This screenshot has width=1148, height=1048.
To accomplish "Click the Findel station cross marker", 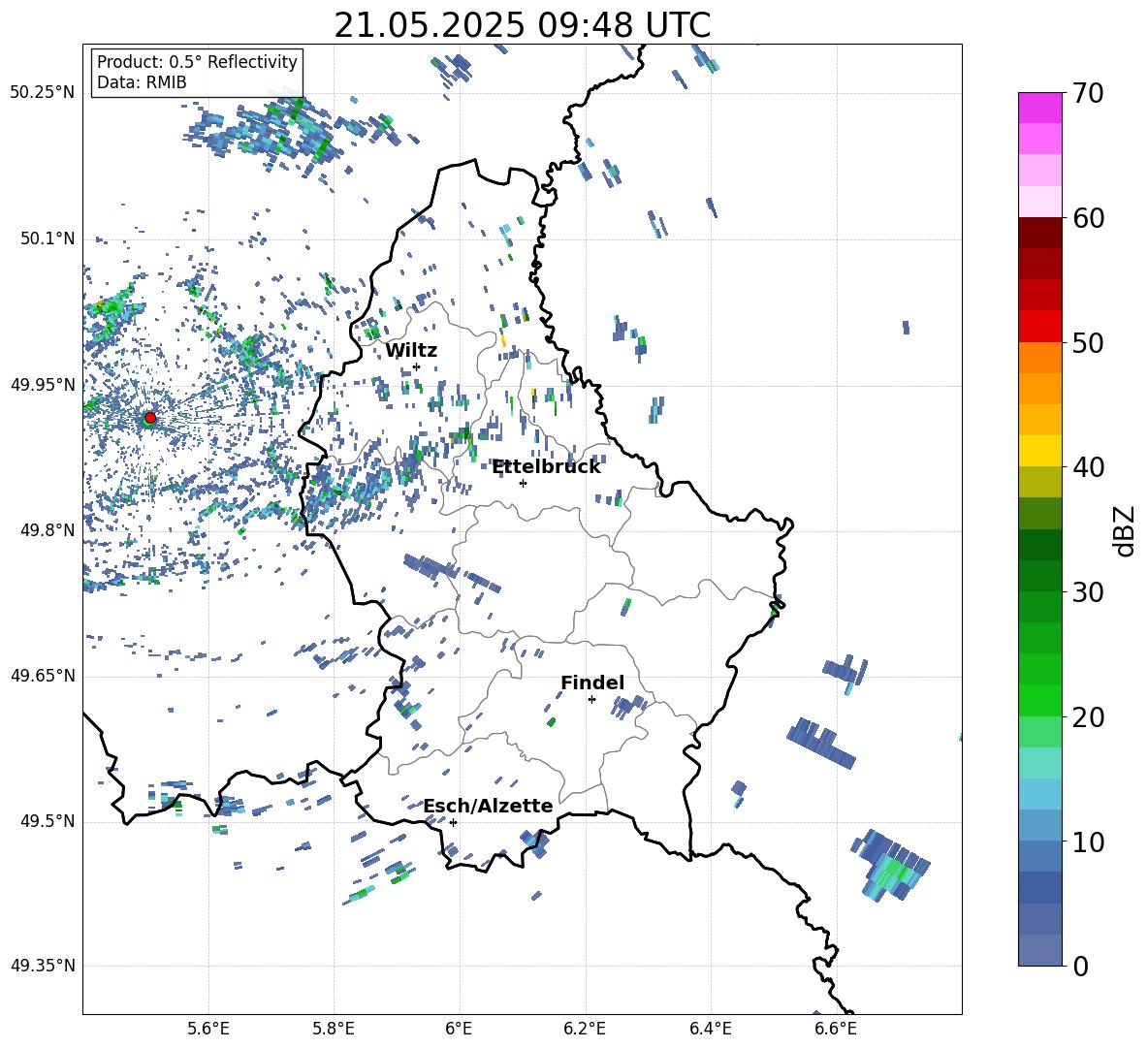I will pyautogui.click(x=591, y=700).
